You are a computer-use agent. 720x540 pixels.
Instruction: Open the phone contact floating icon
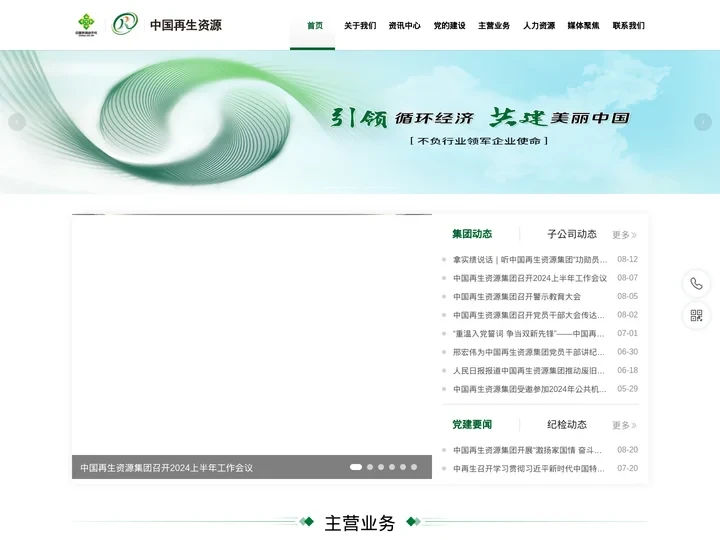click(696, 283)
